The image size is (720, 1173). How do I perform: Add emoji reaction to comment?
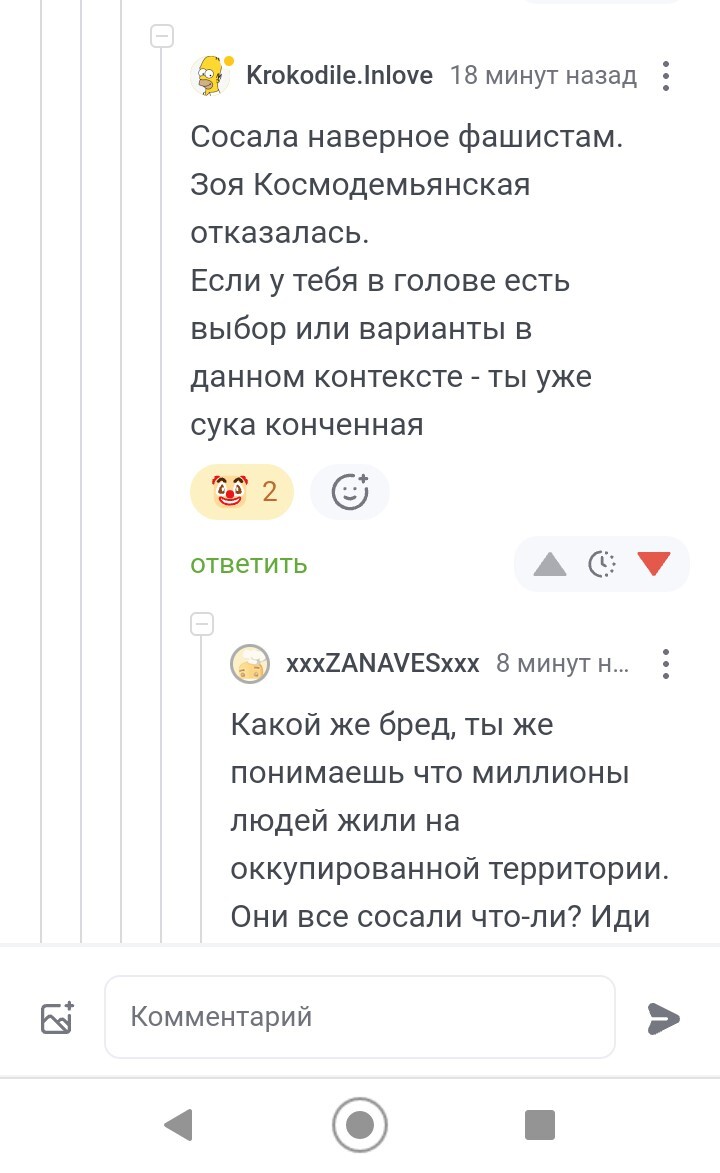349,492
